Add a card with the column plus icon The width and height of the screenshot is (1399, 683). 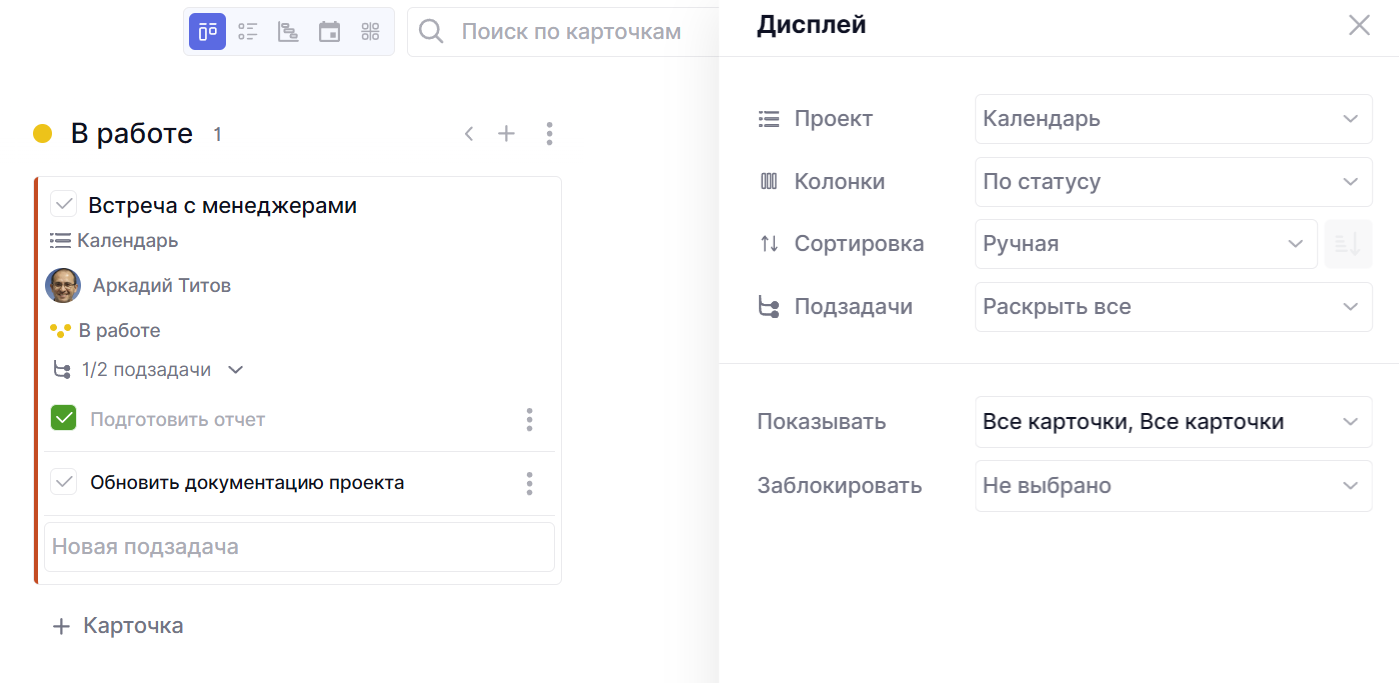click(x=507, y=134)
